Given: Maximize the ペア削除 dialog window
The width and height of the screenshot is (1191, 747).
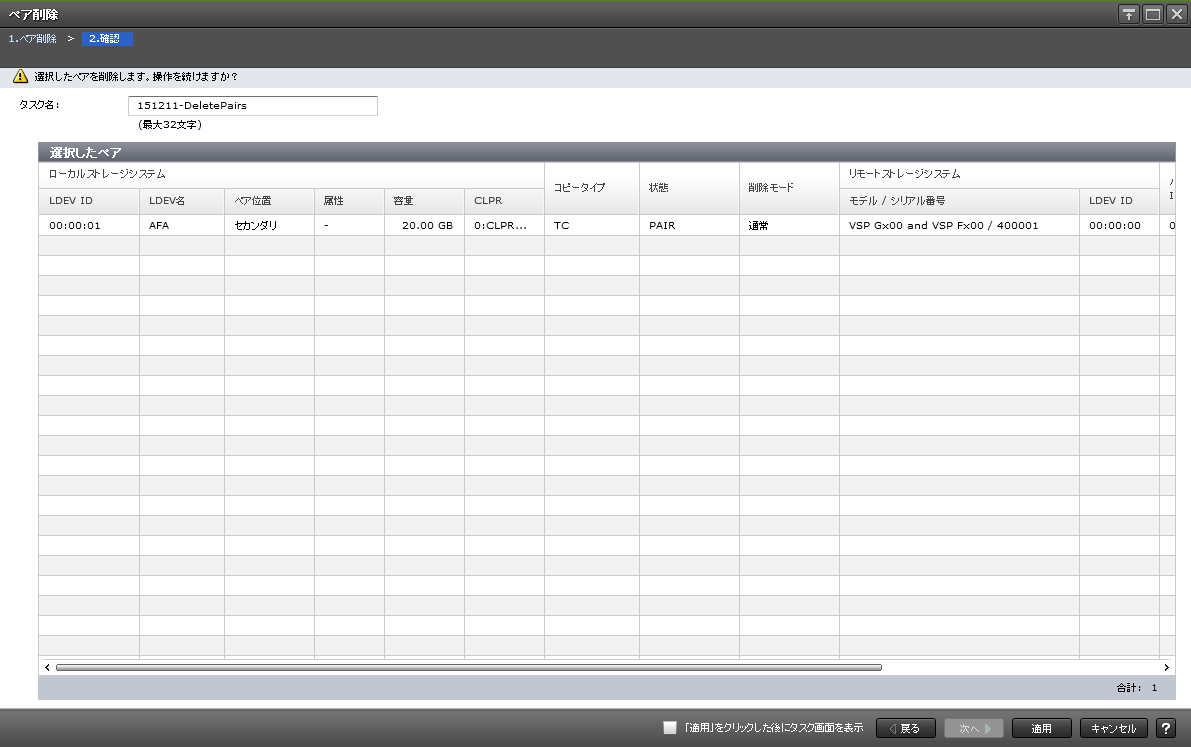Looking at the screenshot, I should click(x=1153, y=14).
